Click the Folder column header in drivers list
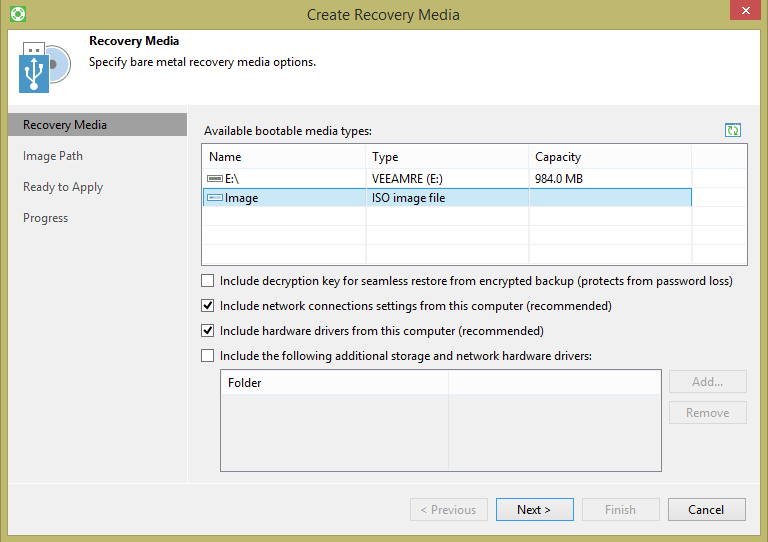The image size is (768, 542). pos(334,382)
